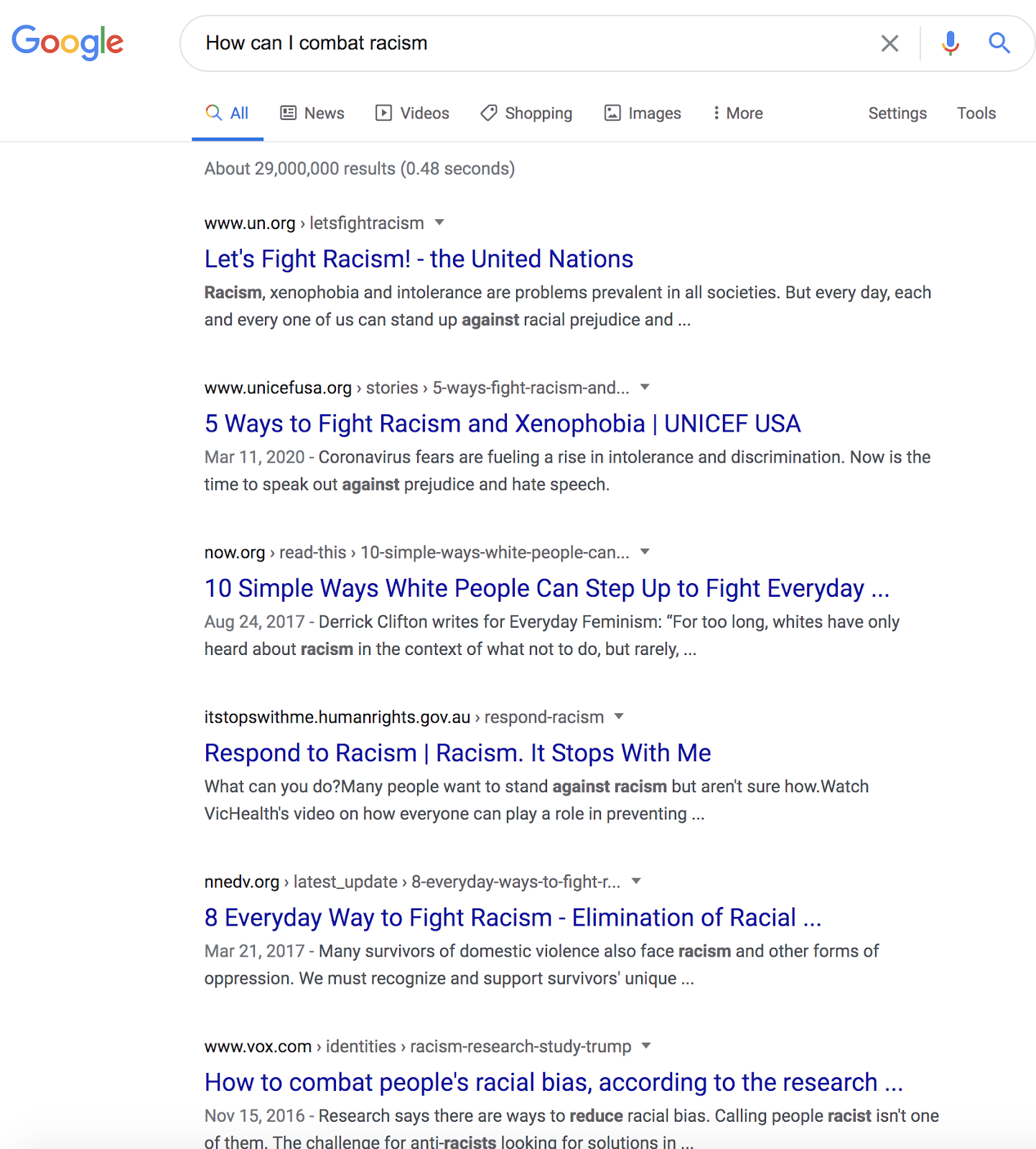Click the www.unicefusa.org breadcrumb URL
The height and width of the screenshot is (1149, 1036).
pos(416,388)
